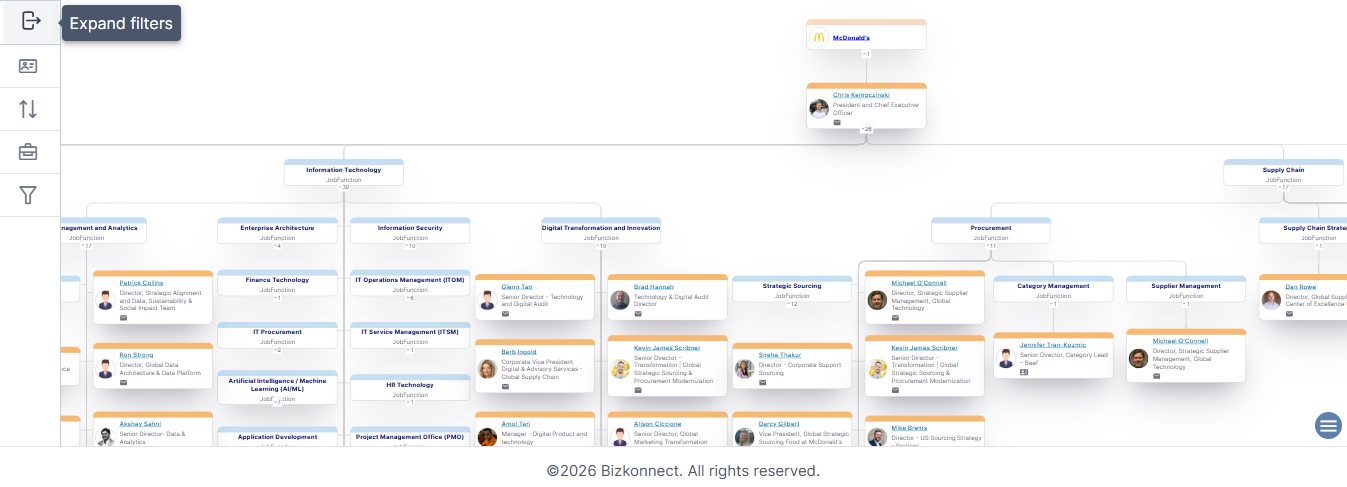1347x487 pixels.
Task: Click contact card icon on Jennifer Tran-Kozmic's card
Action: click(1024, 372)
